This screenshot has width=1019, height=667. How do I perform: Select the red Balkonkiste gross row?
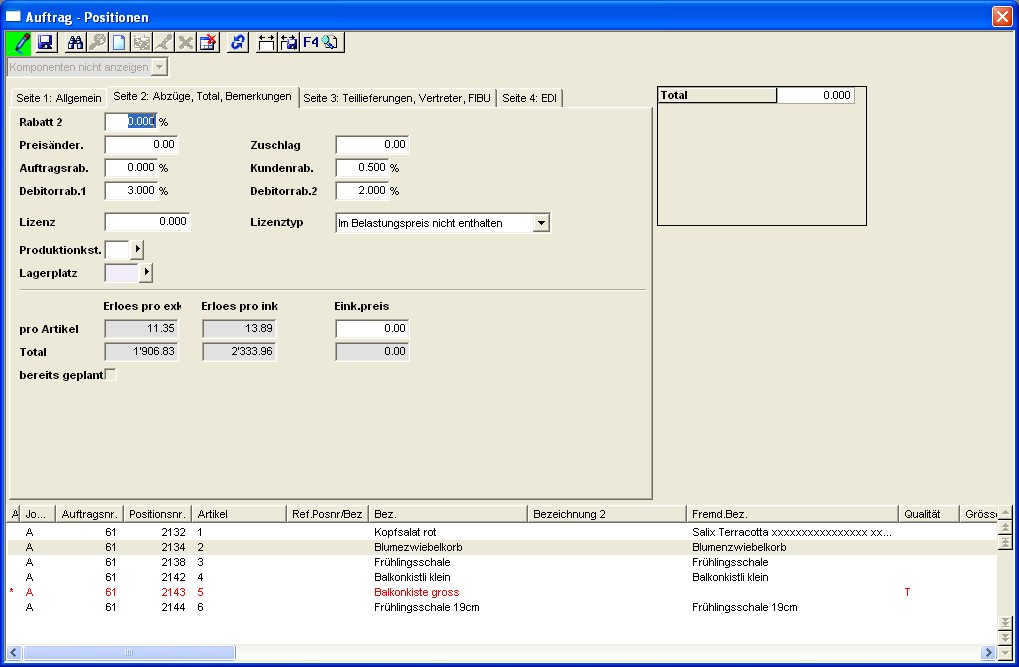(502, 592)
